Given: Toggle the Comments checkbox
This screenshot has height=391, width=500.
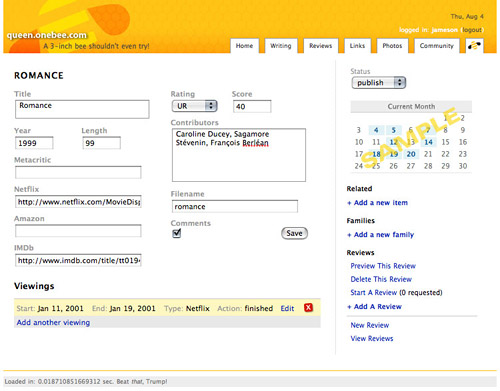Looking at the screenshot, I should coord(177,233).
